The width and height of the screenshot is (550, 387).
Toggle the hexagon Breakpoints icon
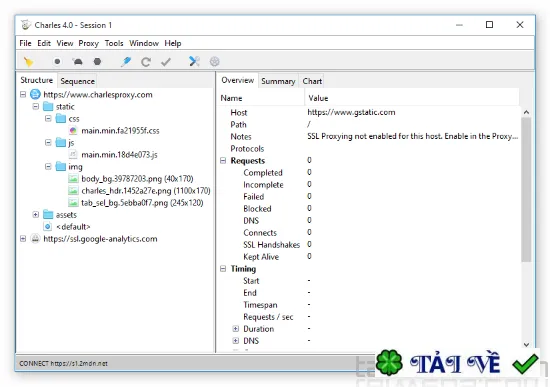pyautogui.click(x=97, y=62)
